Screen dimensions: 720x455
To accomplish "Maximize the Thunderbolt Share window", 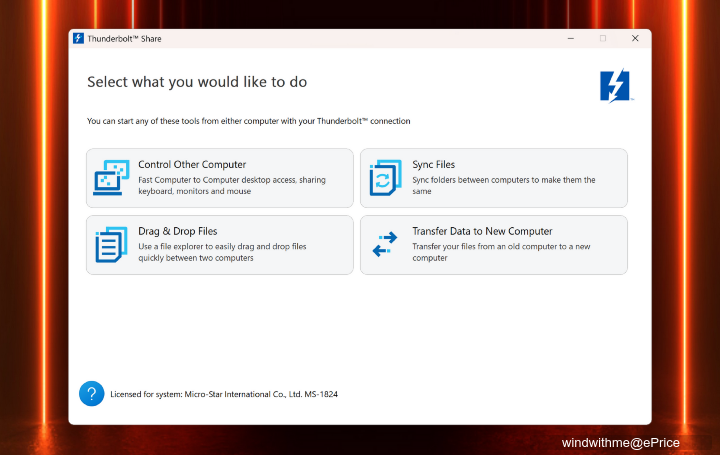I will click(603, 39).
